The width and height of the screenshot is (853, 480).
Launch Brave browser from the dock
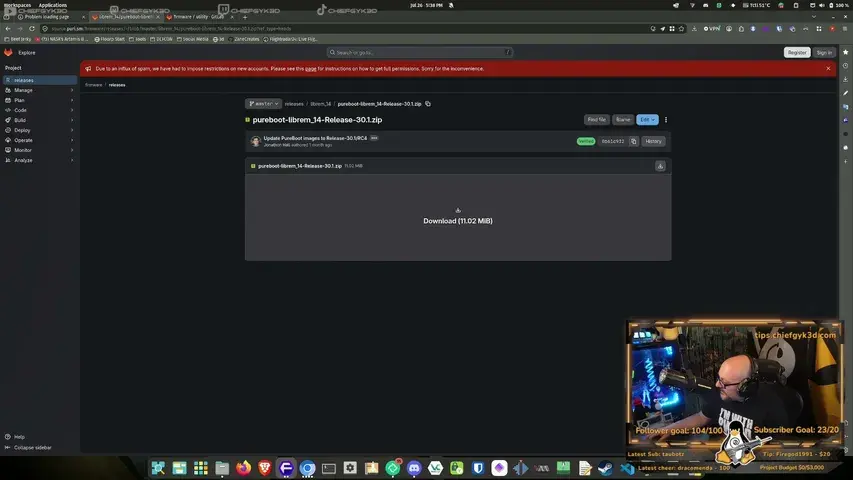click(x=265, y=467)
